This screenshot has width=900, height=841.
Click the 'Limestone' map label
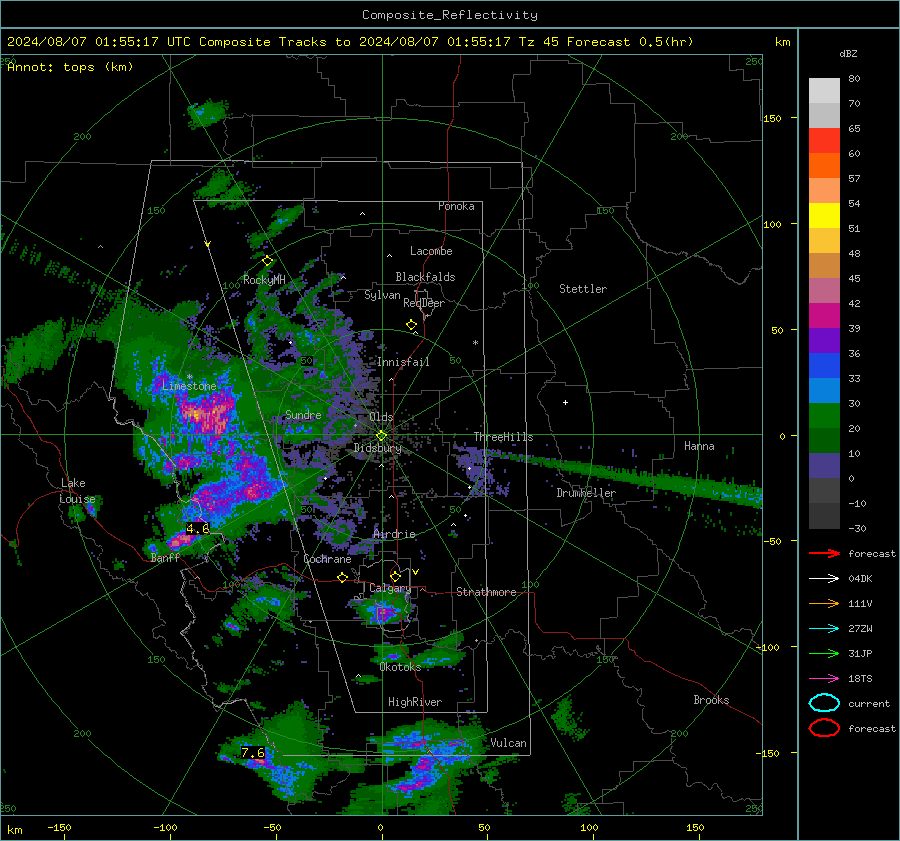[x=189, y=386]
